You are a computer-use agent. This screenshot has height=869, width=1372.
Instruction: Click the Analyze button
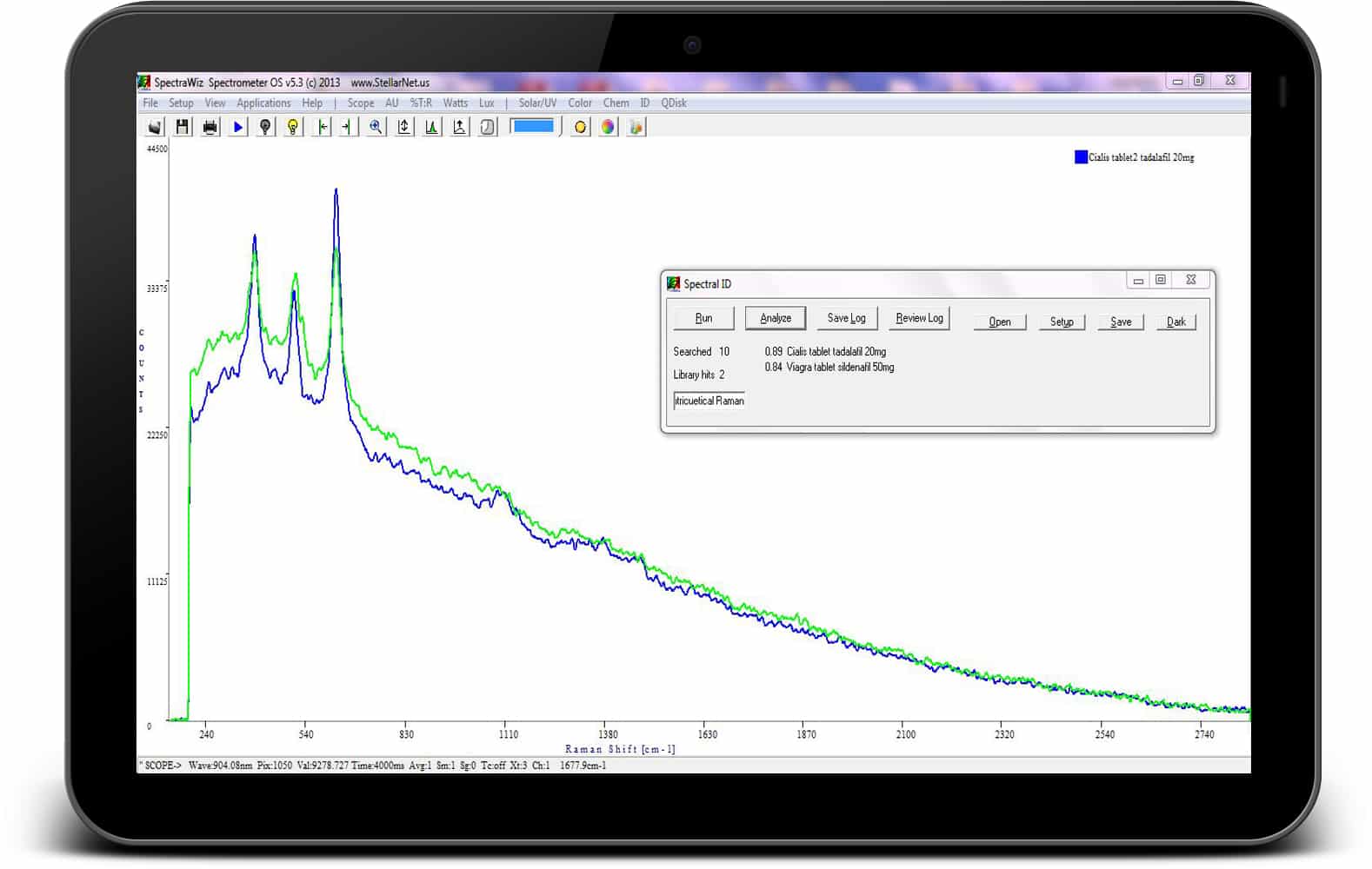point(776,318)
